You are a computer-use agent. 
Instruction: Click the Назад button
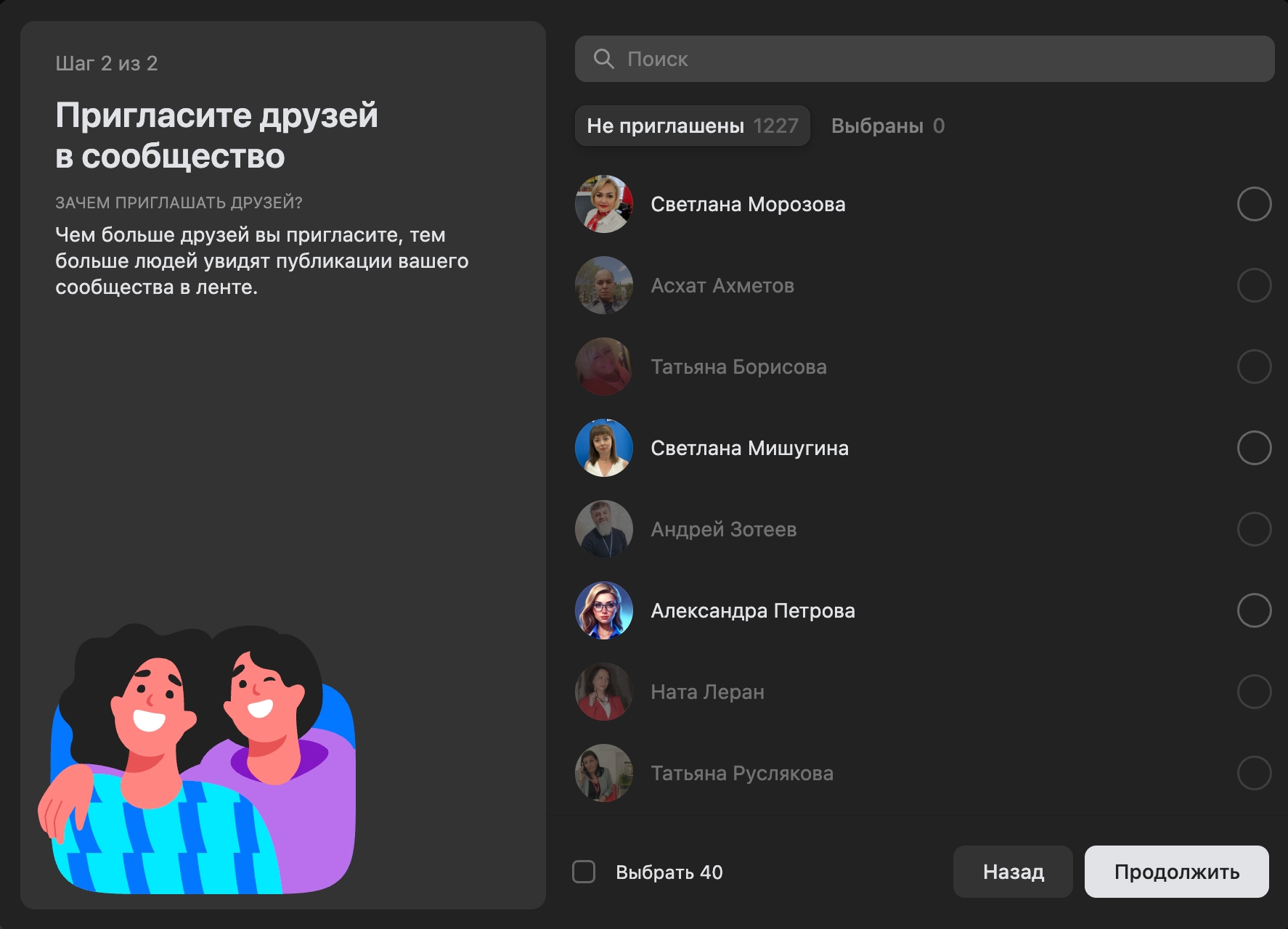pos(1013,872)
